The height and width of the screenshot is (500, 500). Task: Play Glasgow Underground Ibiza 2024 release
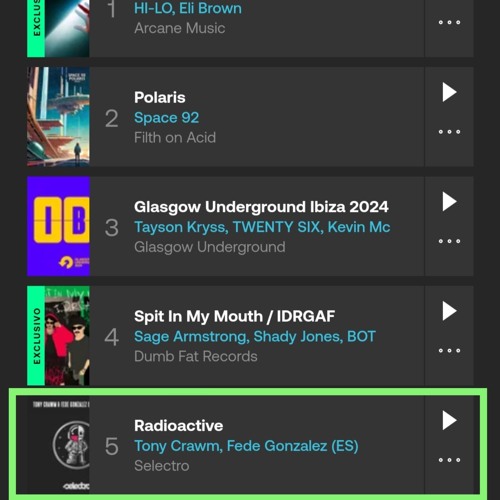pyautogui.click(x=449, y=202)
